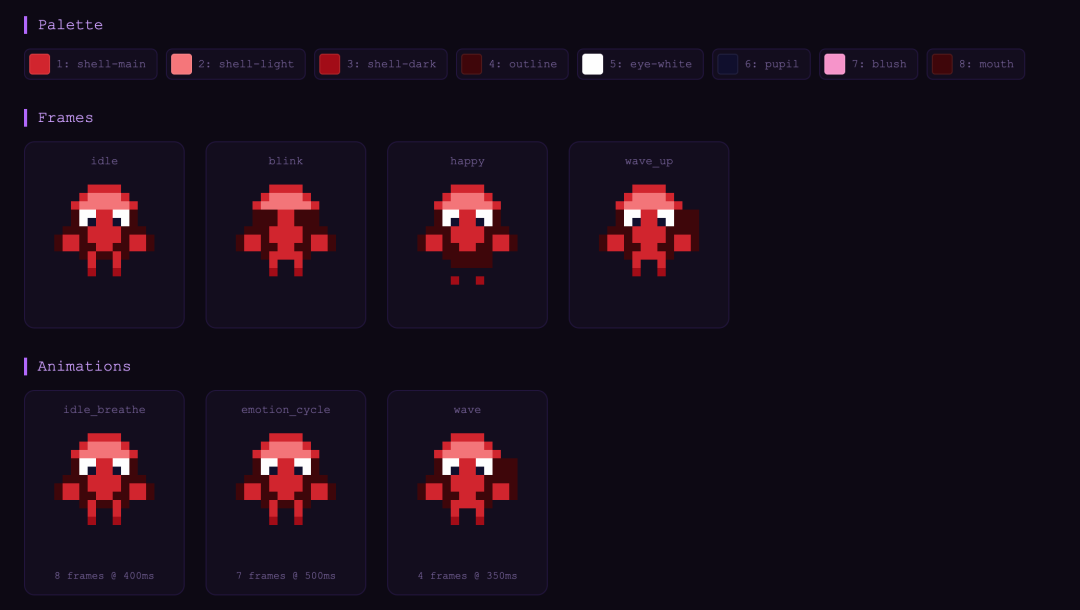This screenshot has height=610, width=1080.
Task: Select the blink frame thumbnail
Action: click(x=286, y=231)
